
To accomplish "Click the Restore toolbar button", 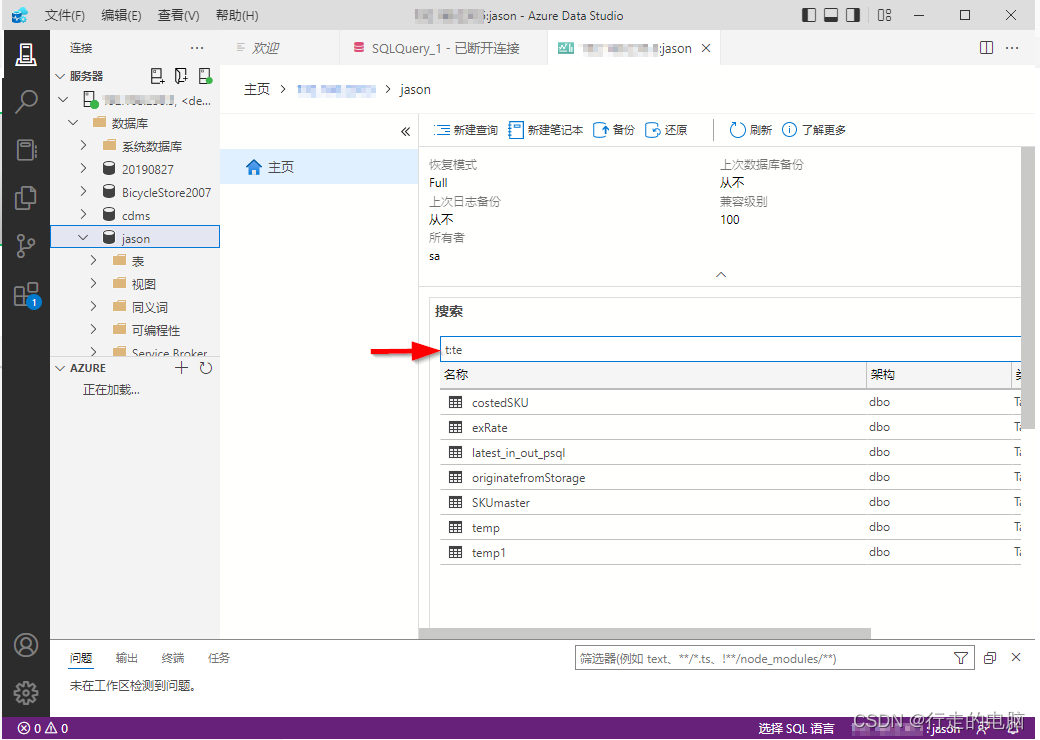I will pyautogui.click(x=666, y=130).
